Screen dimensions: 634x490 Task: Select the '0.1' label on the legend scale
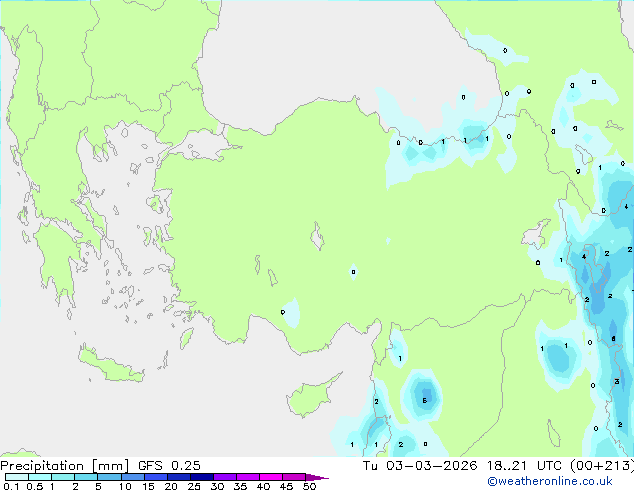tap(11, 486)
